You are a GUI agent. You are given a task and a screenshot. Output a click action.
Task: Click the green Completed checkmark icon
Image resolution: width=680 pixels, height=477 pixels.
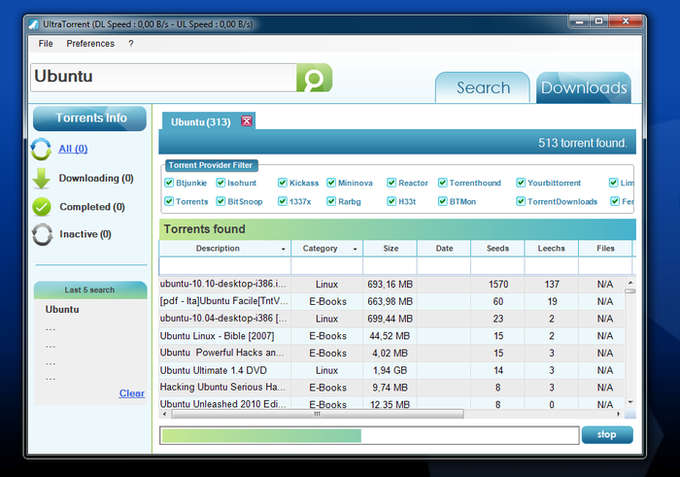42,207
